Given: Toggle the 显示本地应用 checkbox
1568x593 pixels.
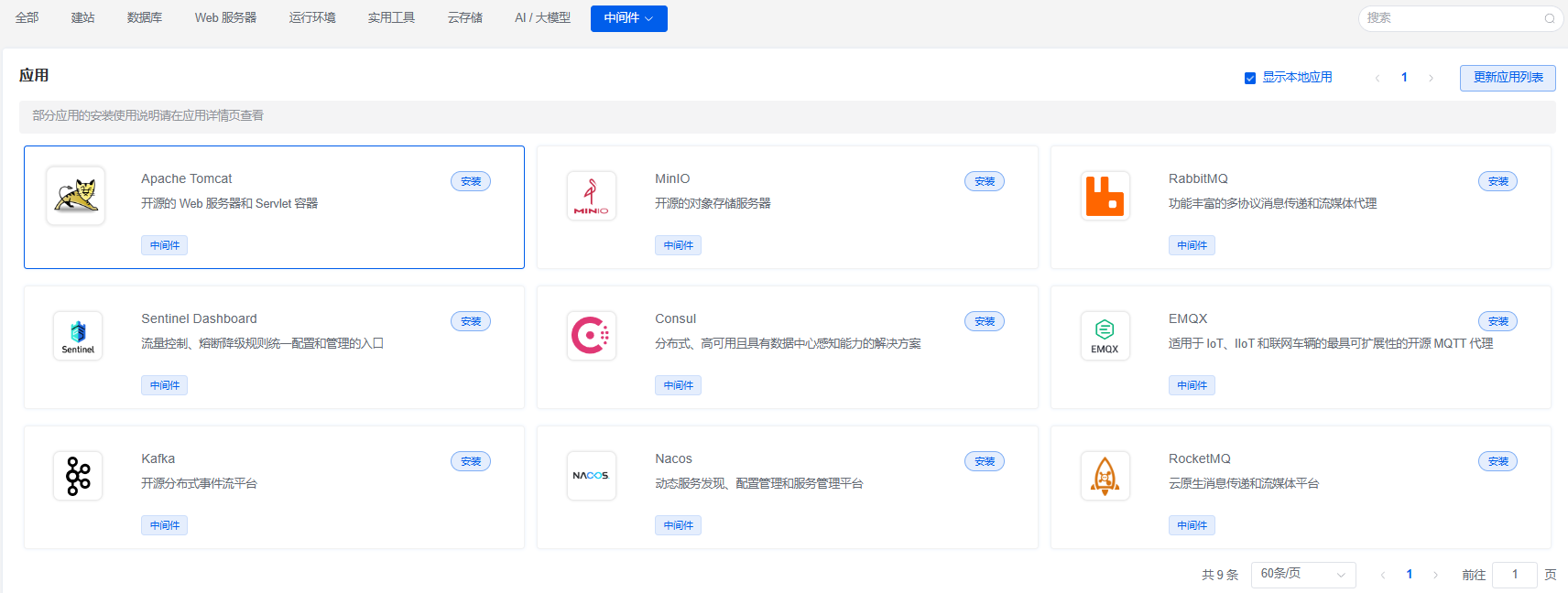Looking at the screenshot, I should (x=1249, y=78).
